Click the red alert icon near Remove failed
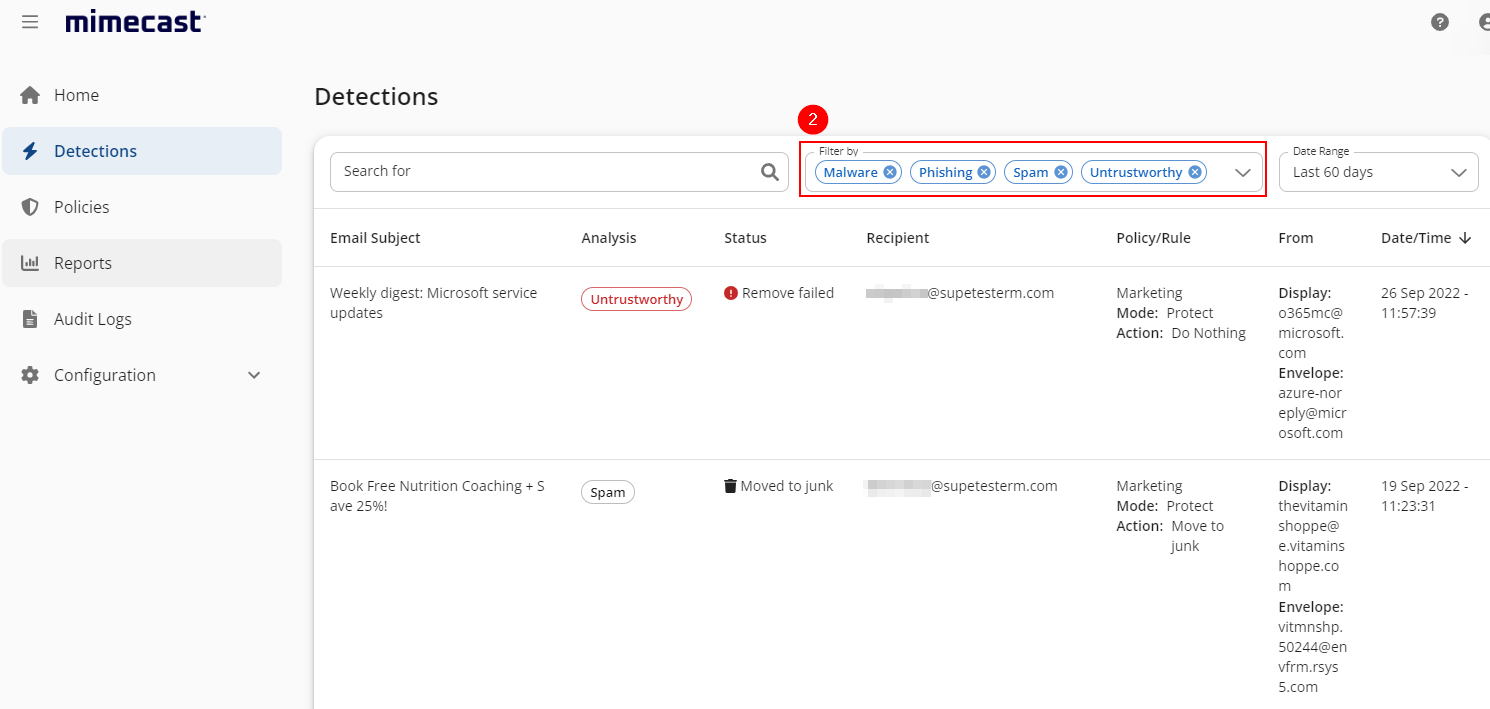This screenshot has height=709, width=1490. [x=729, y=292]
